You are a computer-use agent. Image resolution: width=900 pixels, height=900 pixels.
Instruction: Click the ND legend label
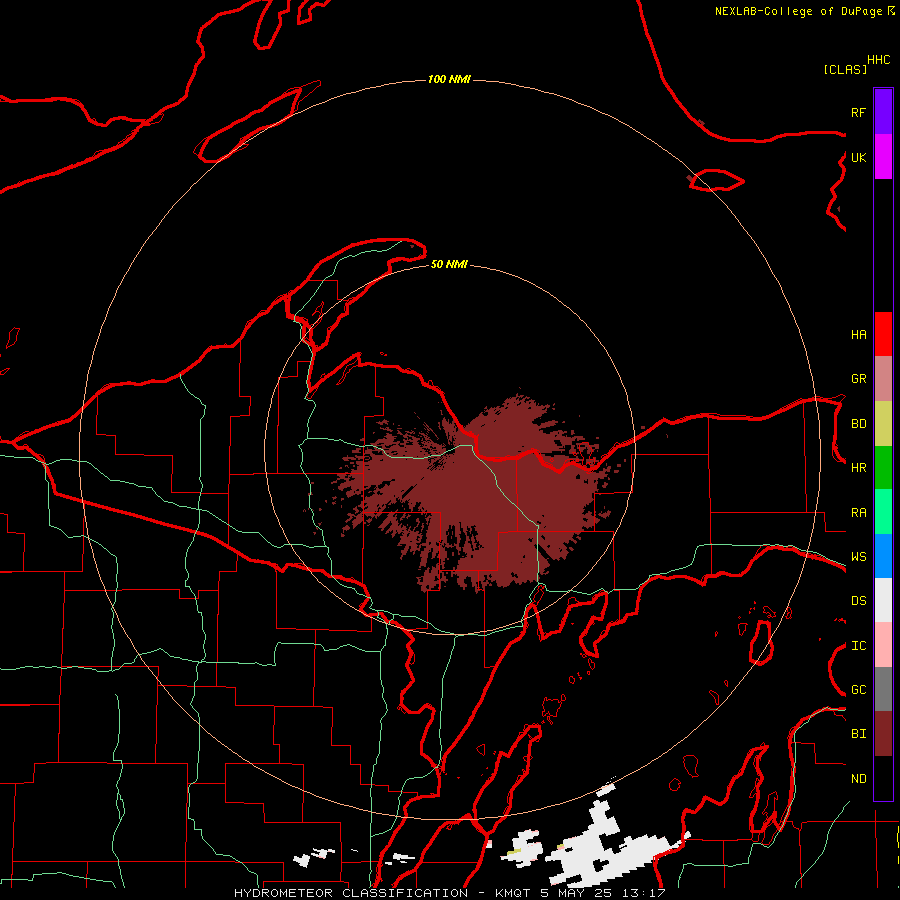[x=858, y=778]
